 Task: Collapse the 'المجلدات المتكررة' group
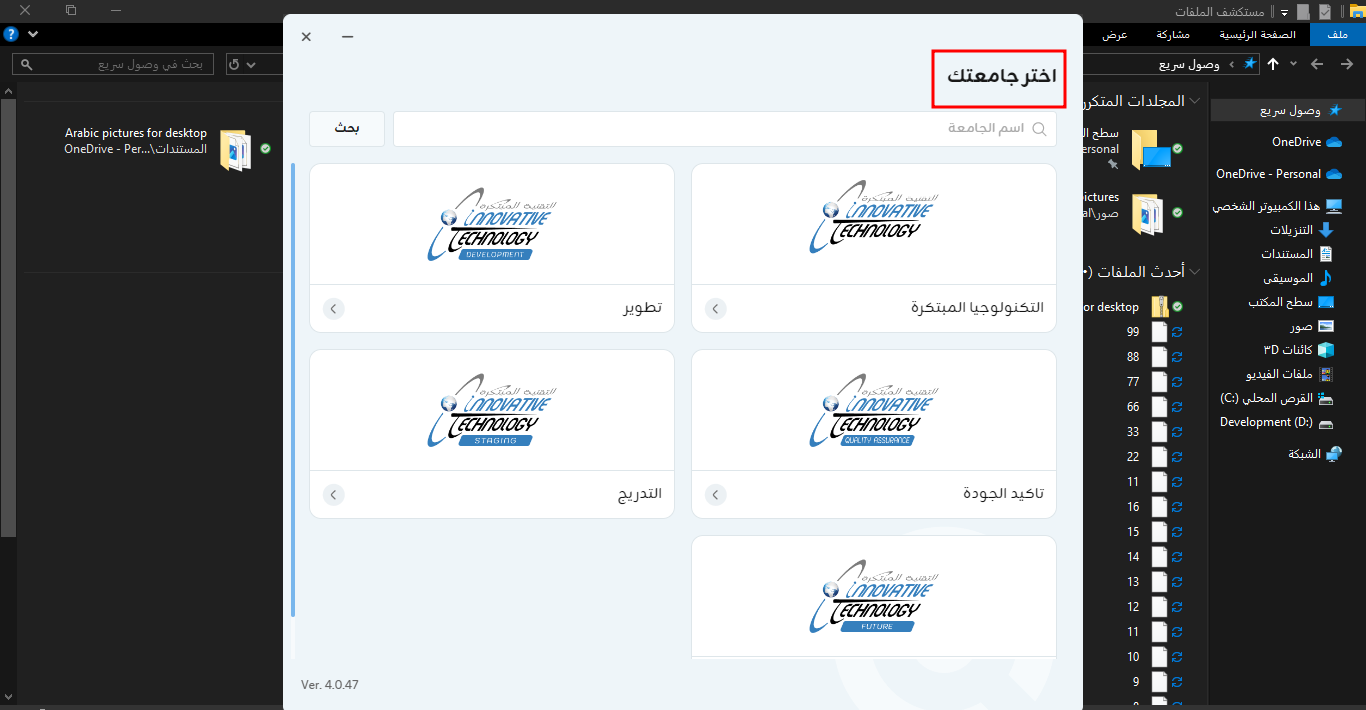pyautogui.click(x=1194, y=101)
